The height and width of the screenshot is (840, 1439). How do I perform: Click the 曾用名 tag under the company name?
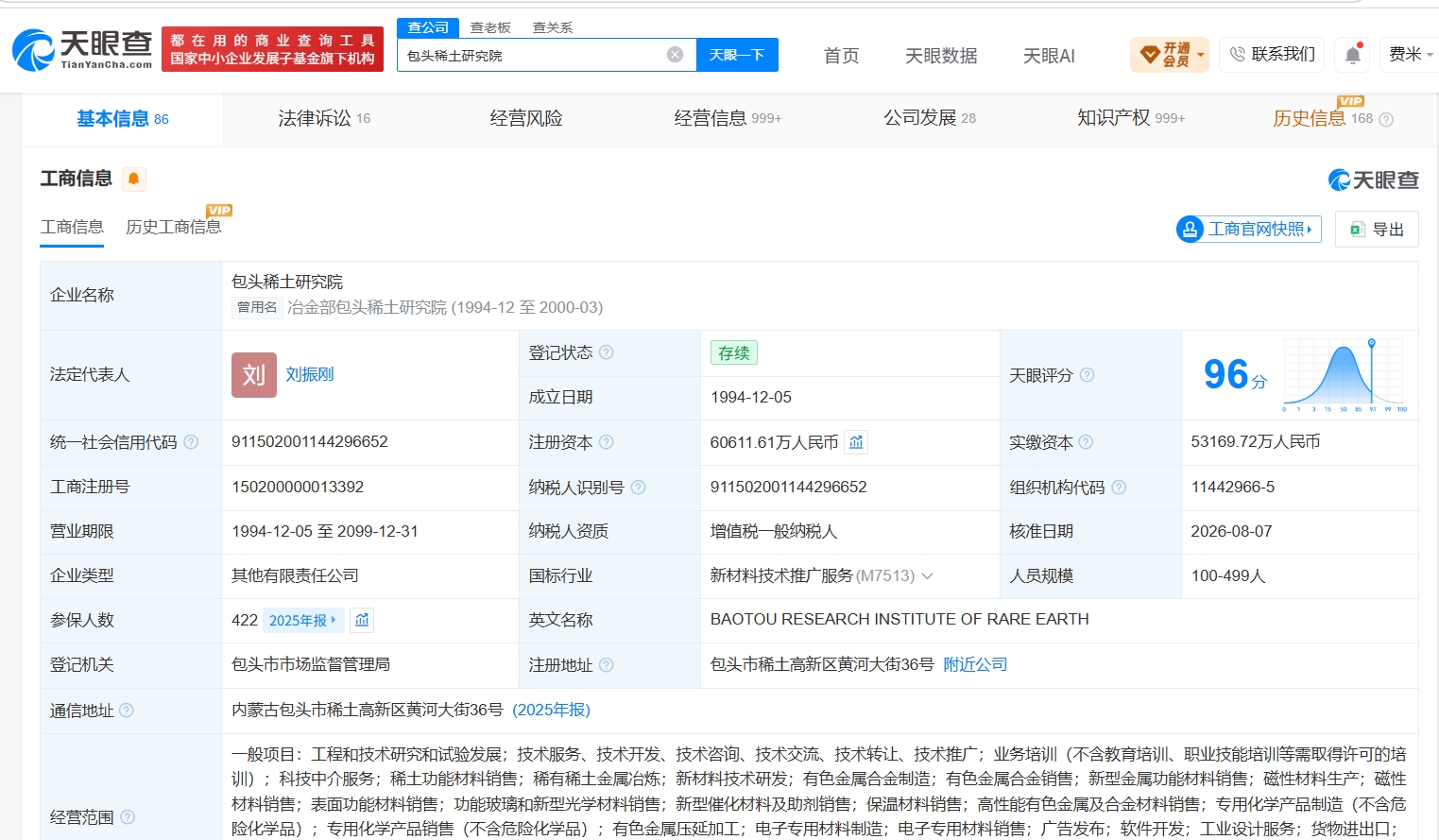[257, 307]
